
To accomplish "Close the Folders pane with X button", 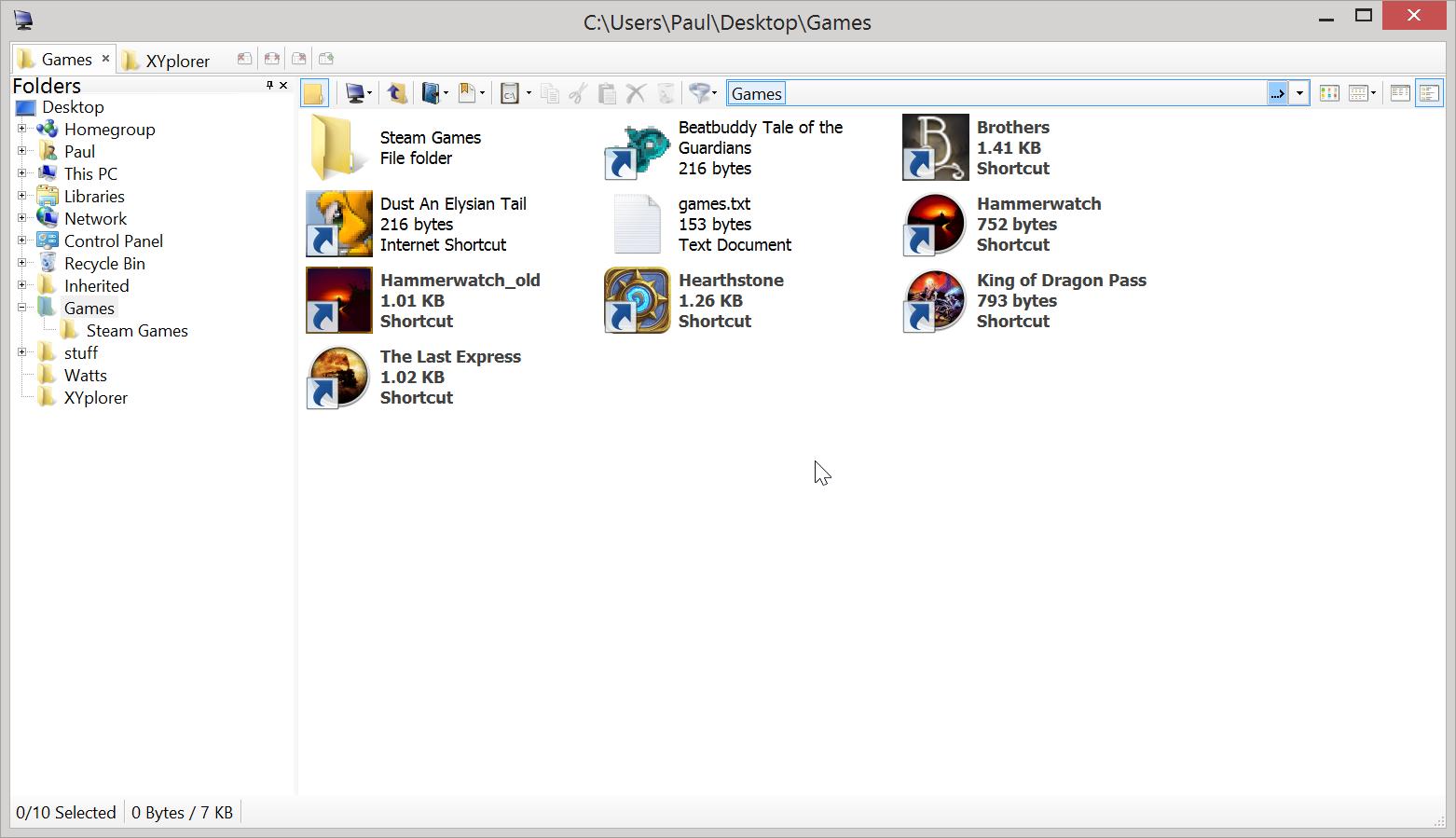I will coord(283,85).
